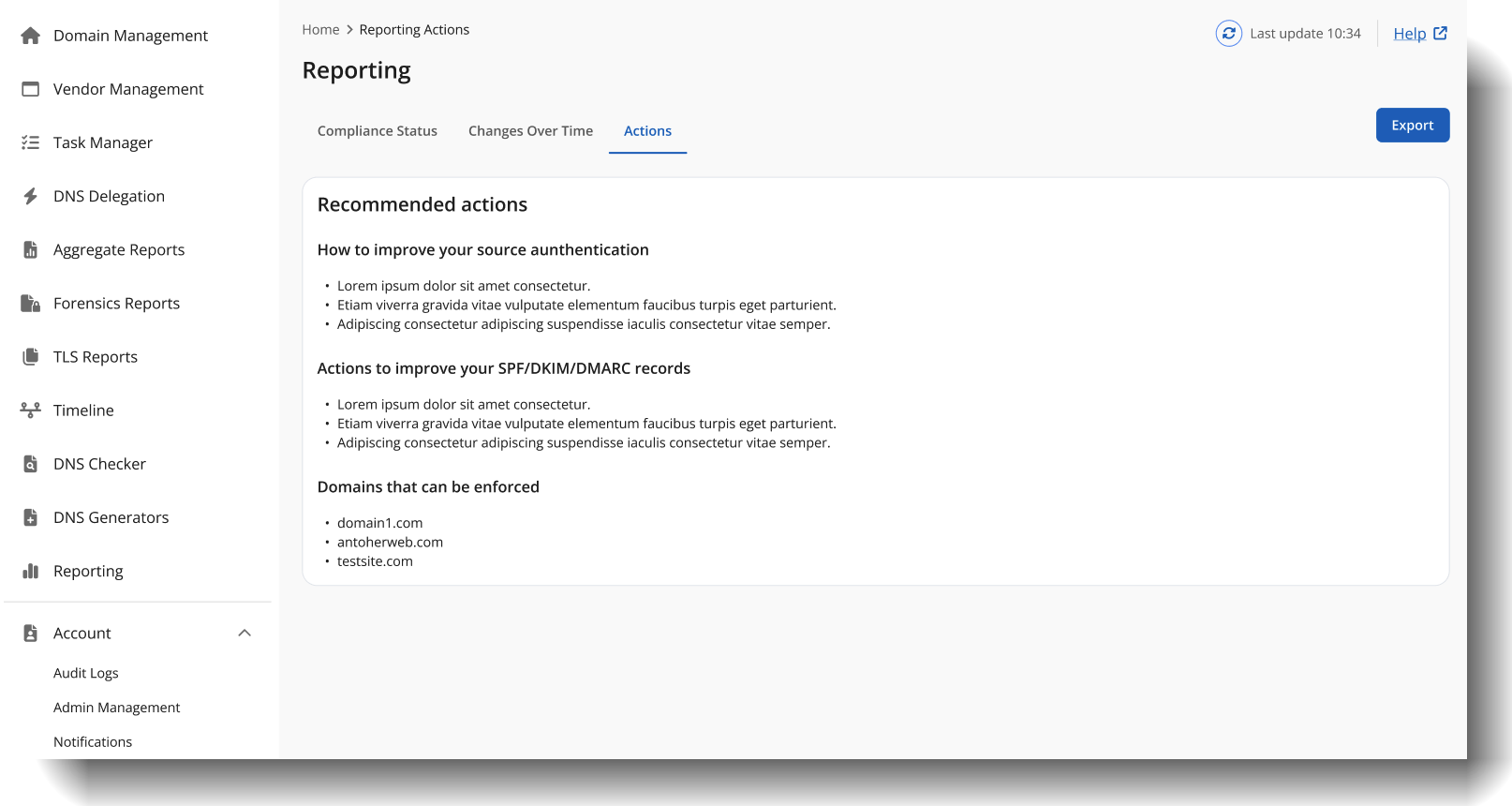The width and height of the screenshot is (1512, 806).
Task: Select the Actions tab
Action: tap(647, 131)
